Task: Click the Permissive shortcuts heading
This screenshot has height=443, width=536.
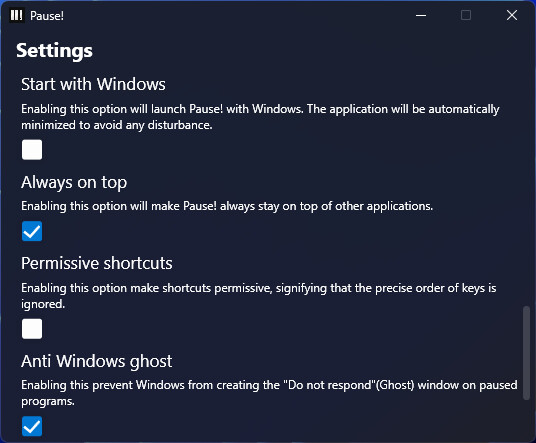Action: pyautogui.click(x=97, y=263)
